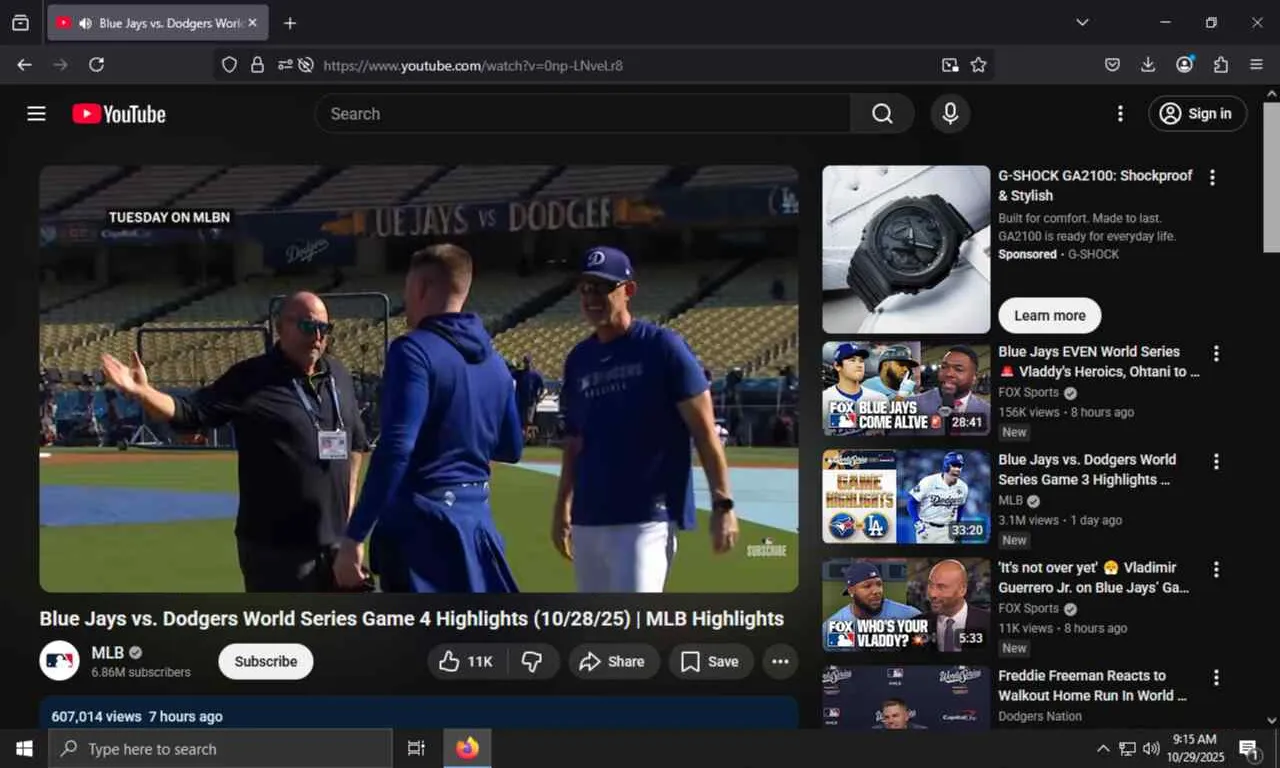Reload the current YouTube page
1280x768 pixels.
pos(97,65)
